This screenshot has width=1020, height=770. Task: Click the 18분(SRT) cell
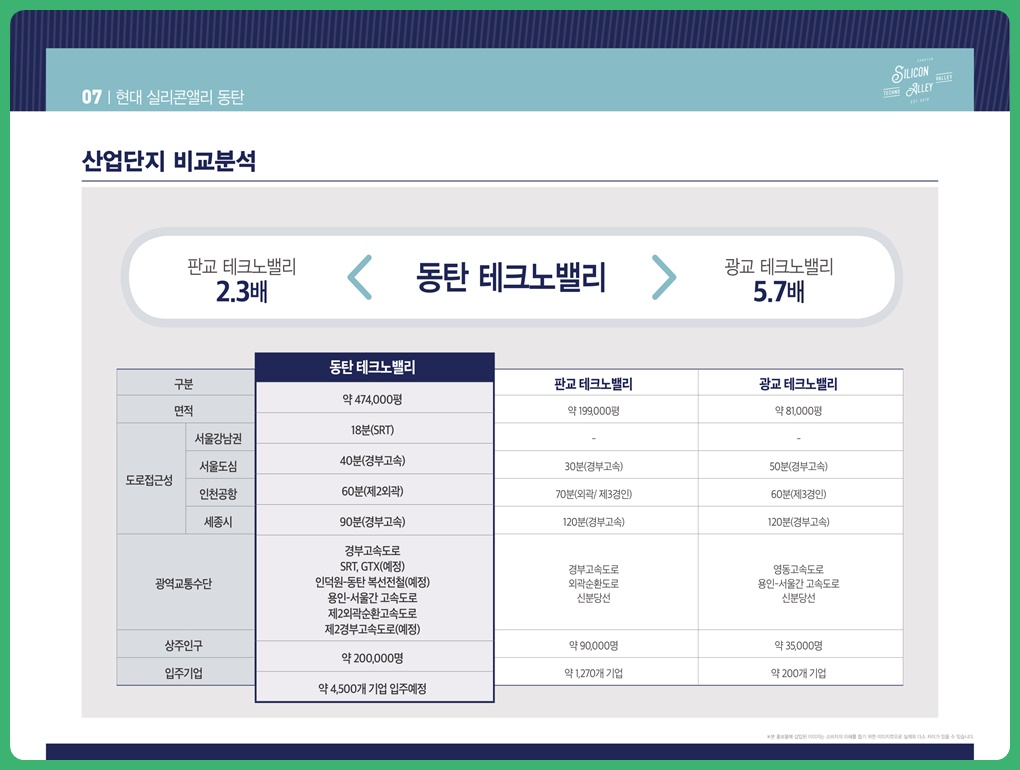[373, 429]
